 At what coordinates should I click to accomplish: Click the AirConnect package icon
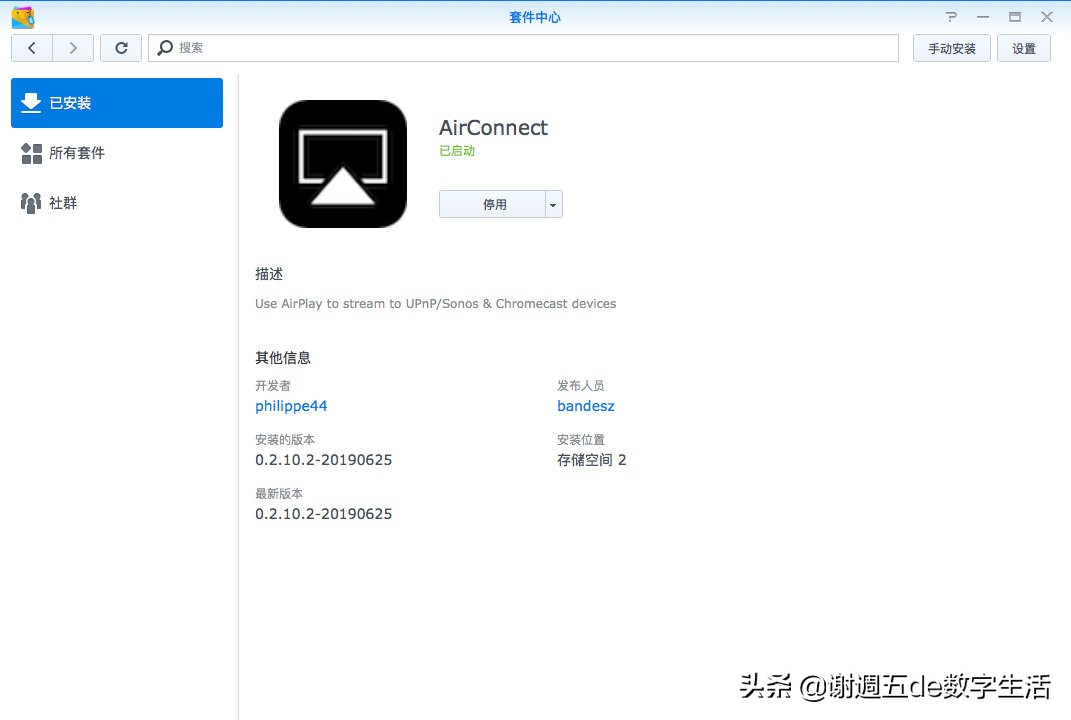(342, 163)
